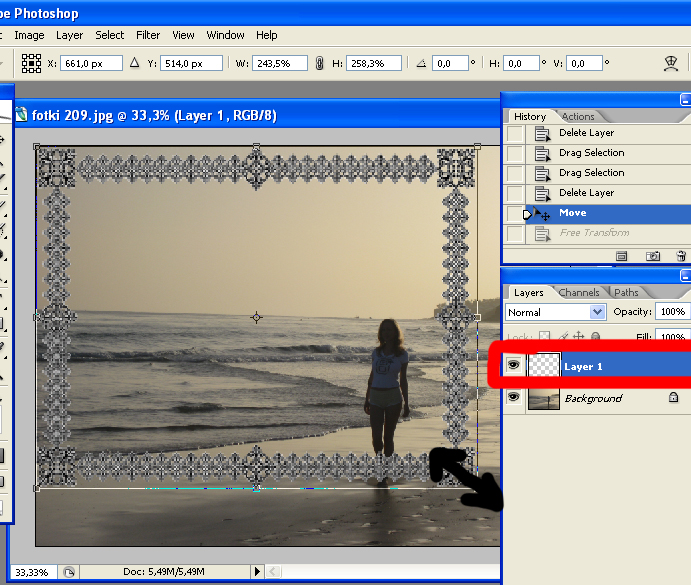The image size is (691, 585).
Task: Click the warp mode switch icon
Action: tap(671, 63)
